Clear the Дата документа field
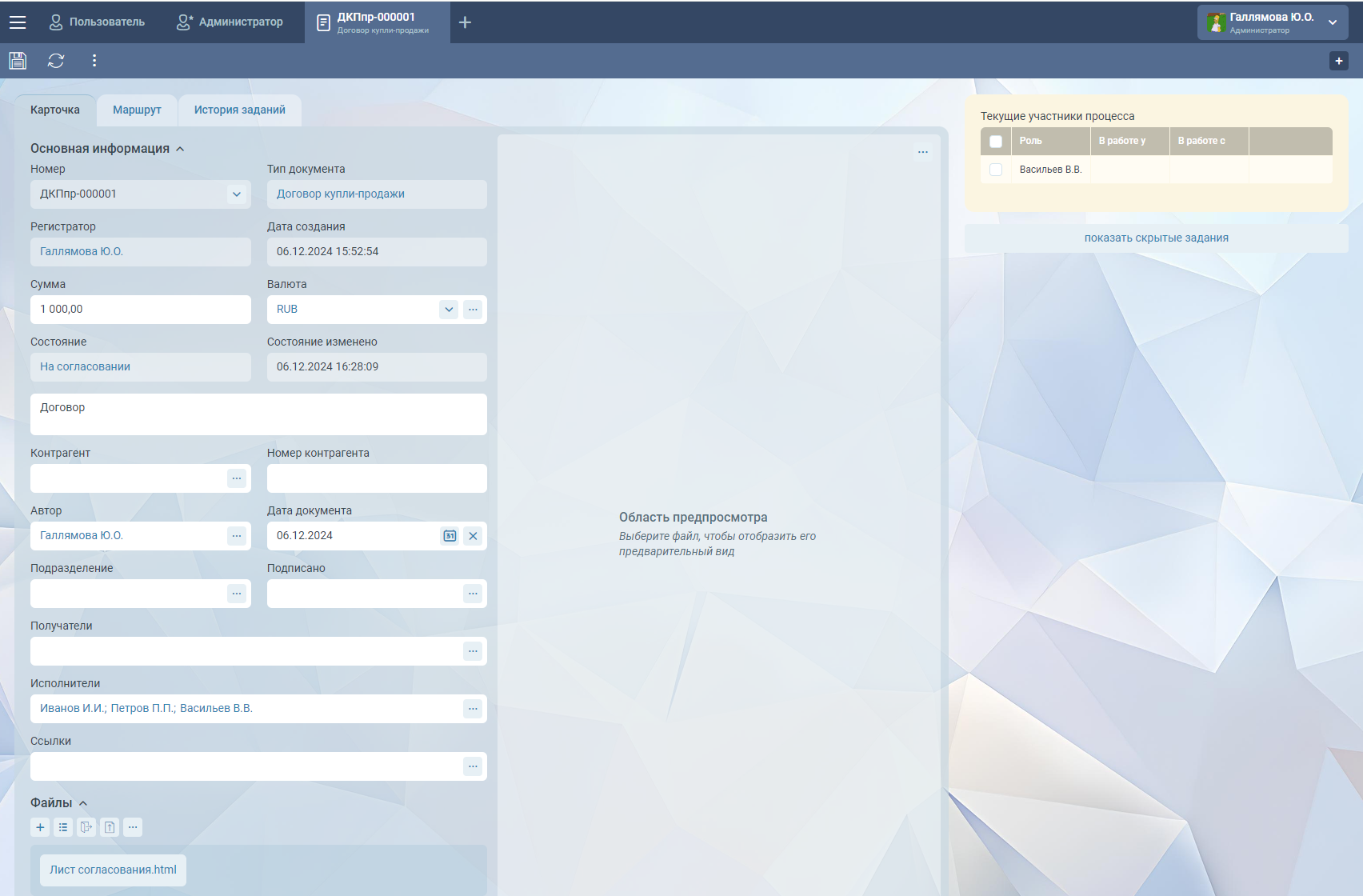The width and height of the screenshot is (1363, 896). pyautogui.click(x=473, y=536)
